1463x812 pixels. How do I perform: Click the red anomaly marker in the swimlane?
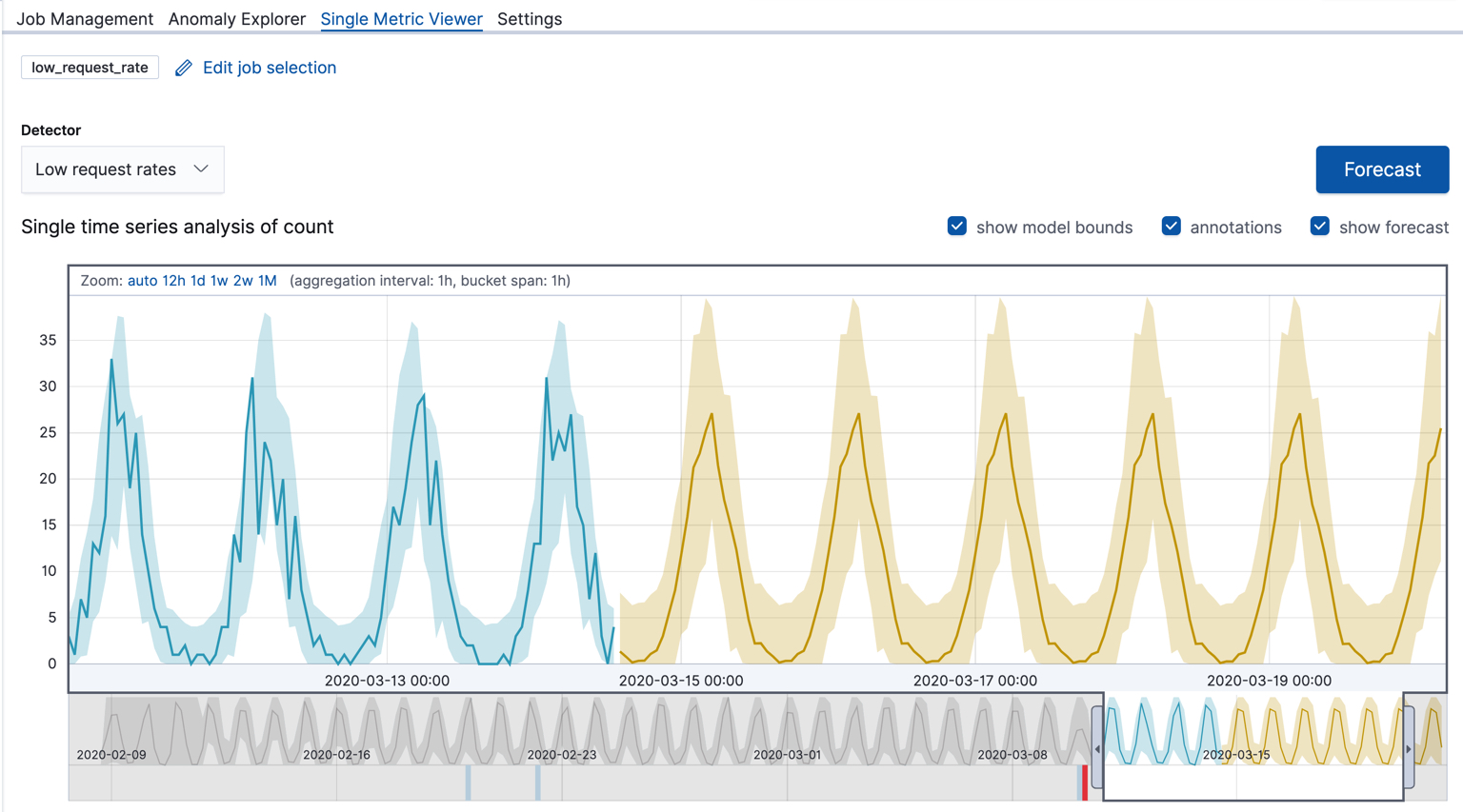(x=1084, y=781)
